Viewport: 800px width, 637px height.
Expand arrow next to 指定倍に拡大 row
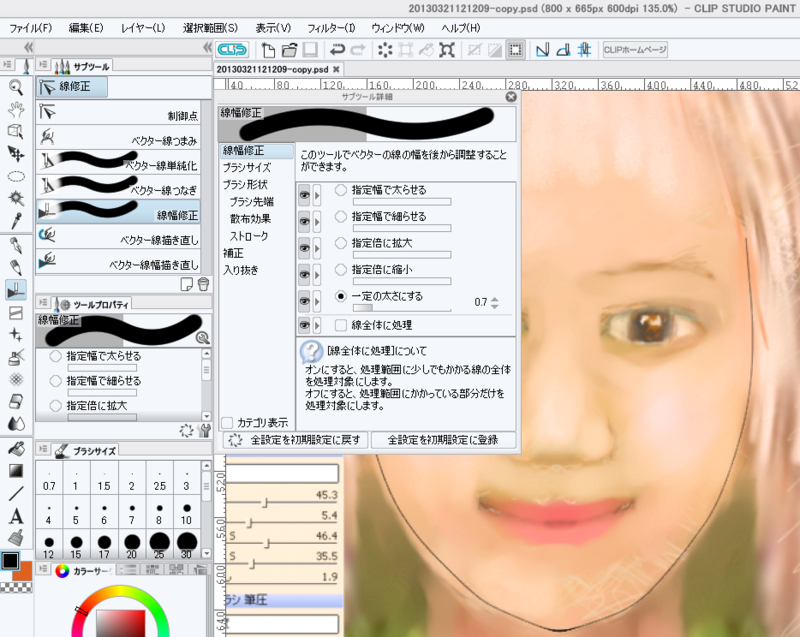[x=317, y=248]
